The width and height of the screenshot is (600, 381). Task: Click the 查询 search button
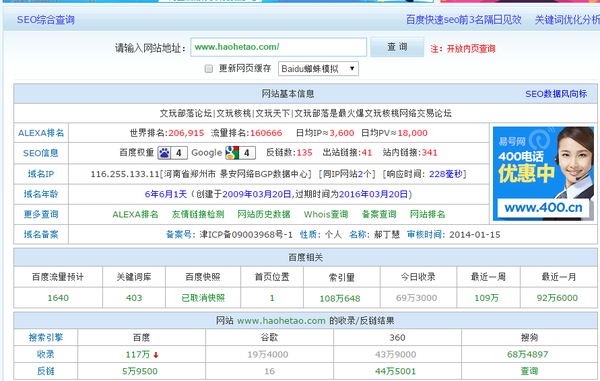[x=397, y=47]
